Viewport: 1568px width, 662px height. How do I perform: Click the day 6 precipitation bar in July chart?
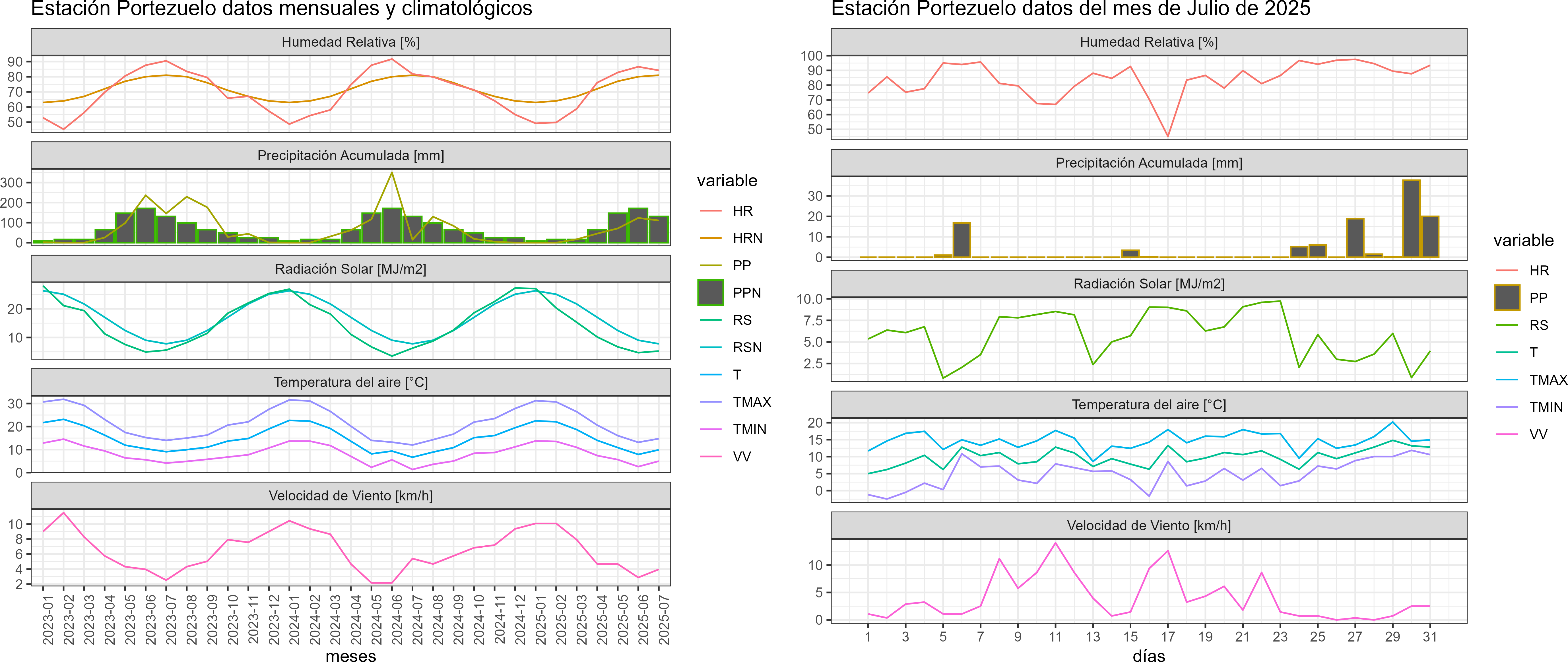pos(962,240)
